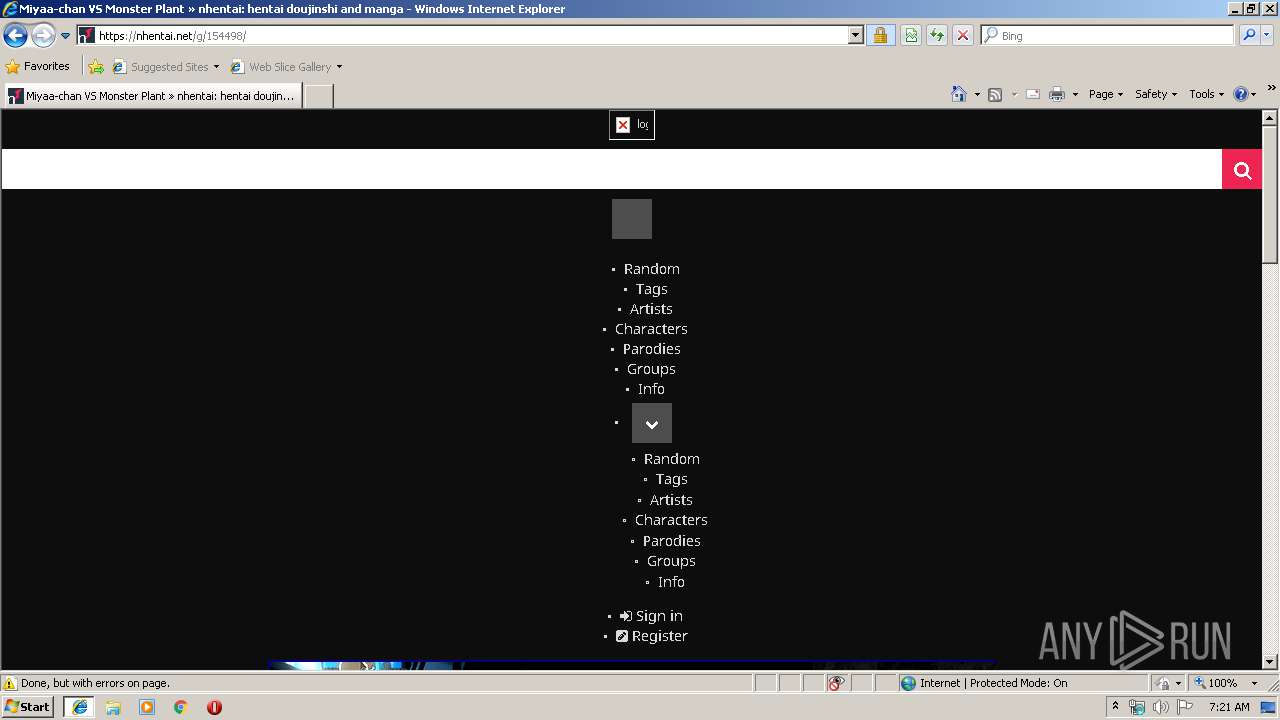This screenshot has width=1280, height=720.
Task: Click the Feeds RSS icon
Action: (995, 94)
